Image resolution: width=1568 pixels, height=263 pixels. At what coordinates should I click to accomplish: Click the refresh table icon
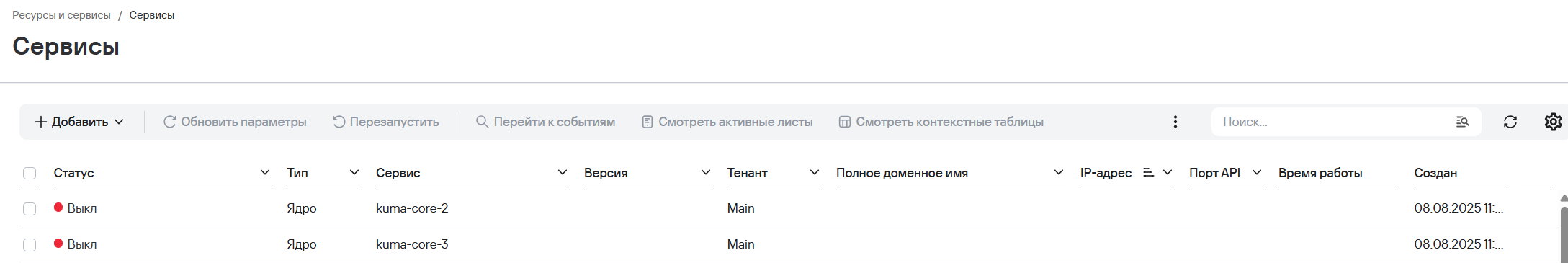pos(1510,122)
